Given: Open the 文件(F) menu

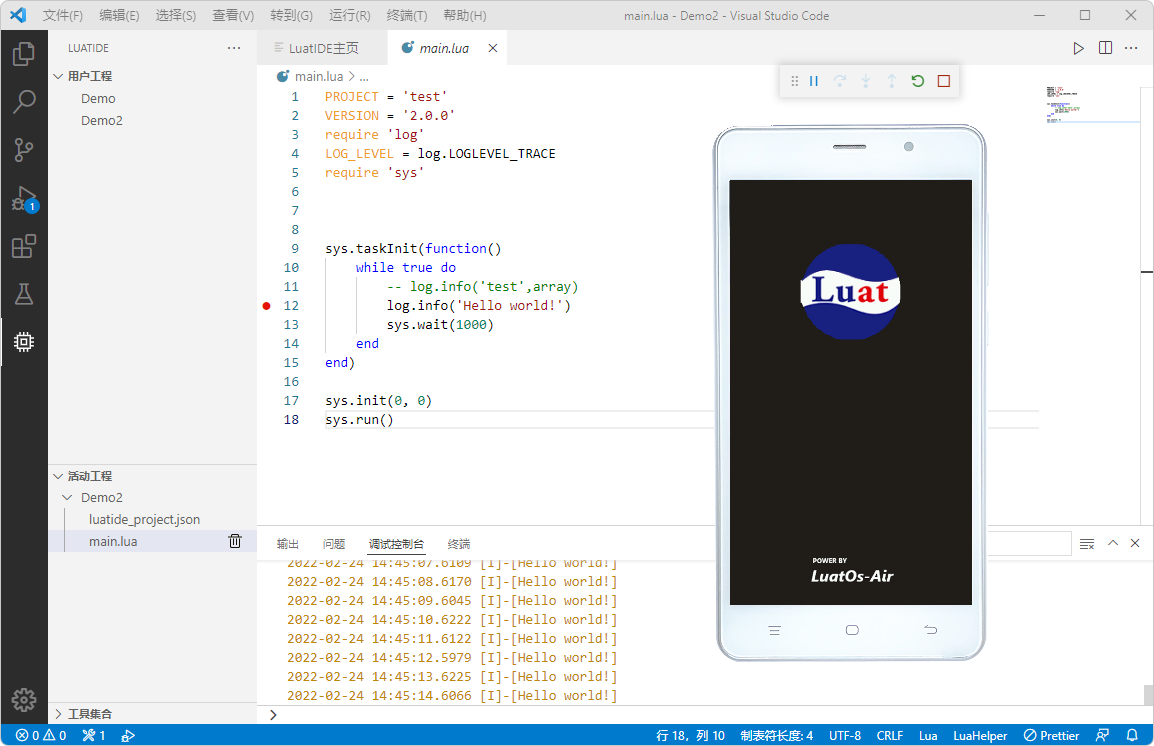Looking at the screenshot, I should (63, 15).
